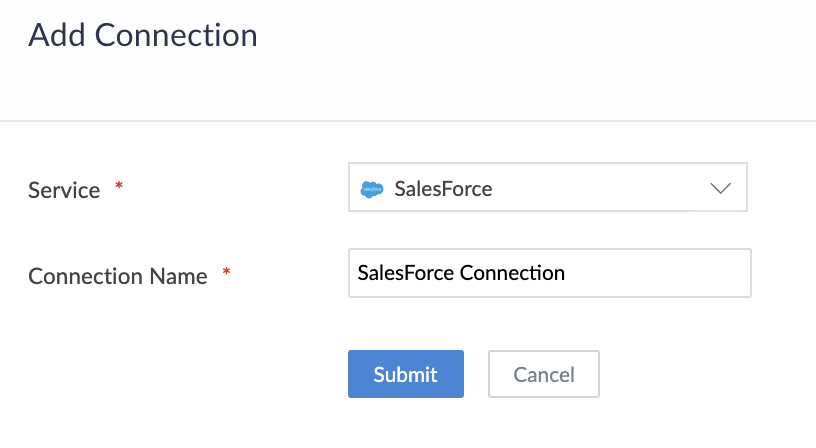Screen dimensions: 816x448
Task: Click the Cancel button
Action: point(544,374)
